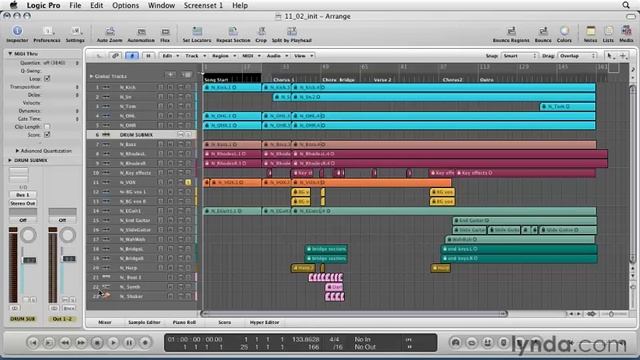The width and height of the screenshot is (640, 360).
Task: Open the Inspector panel icon
Action: click(17, 31)
